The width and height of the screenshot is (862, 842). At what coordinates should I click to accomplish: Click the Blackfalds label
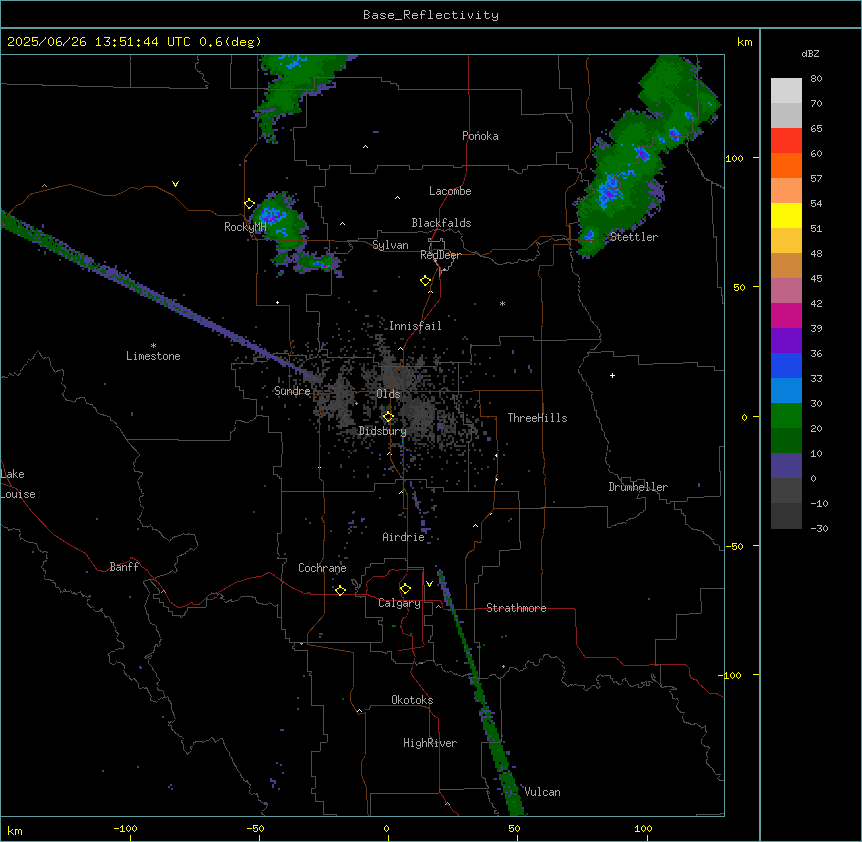click(441, 223)
